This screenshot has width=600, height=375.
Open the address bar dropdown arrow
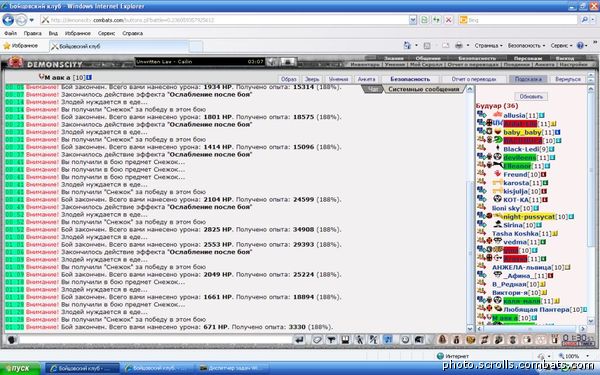pos(413,20)
